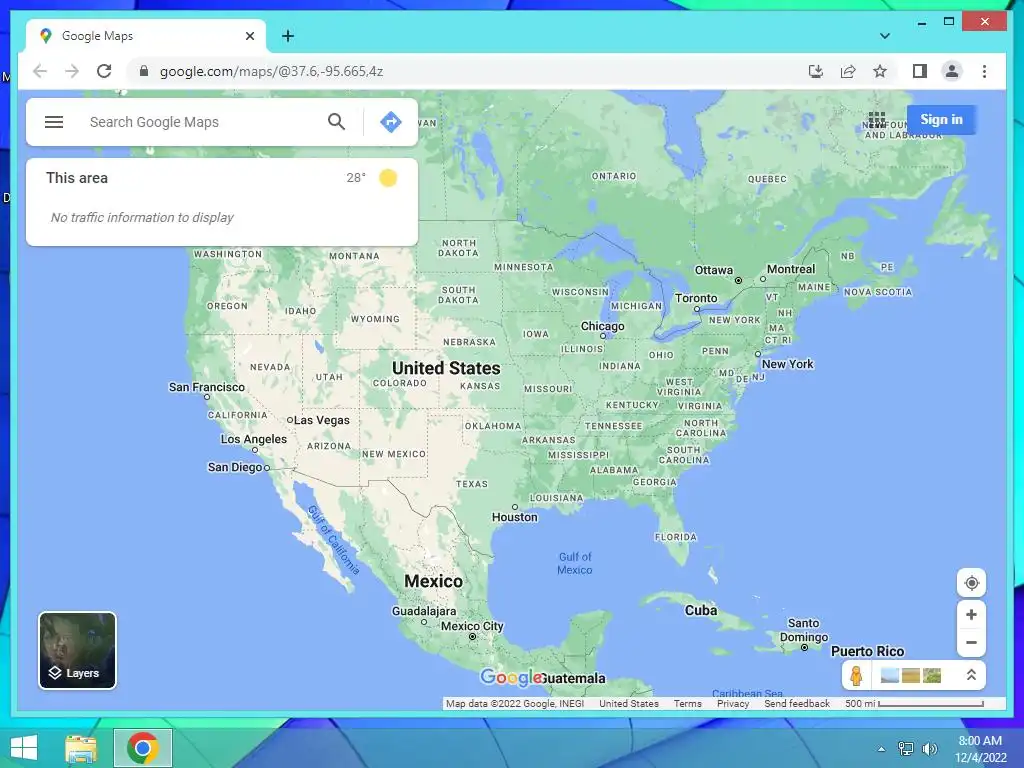
Task: Open Chrome three-dot menu
Action: pos(984,71)
